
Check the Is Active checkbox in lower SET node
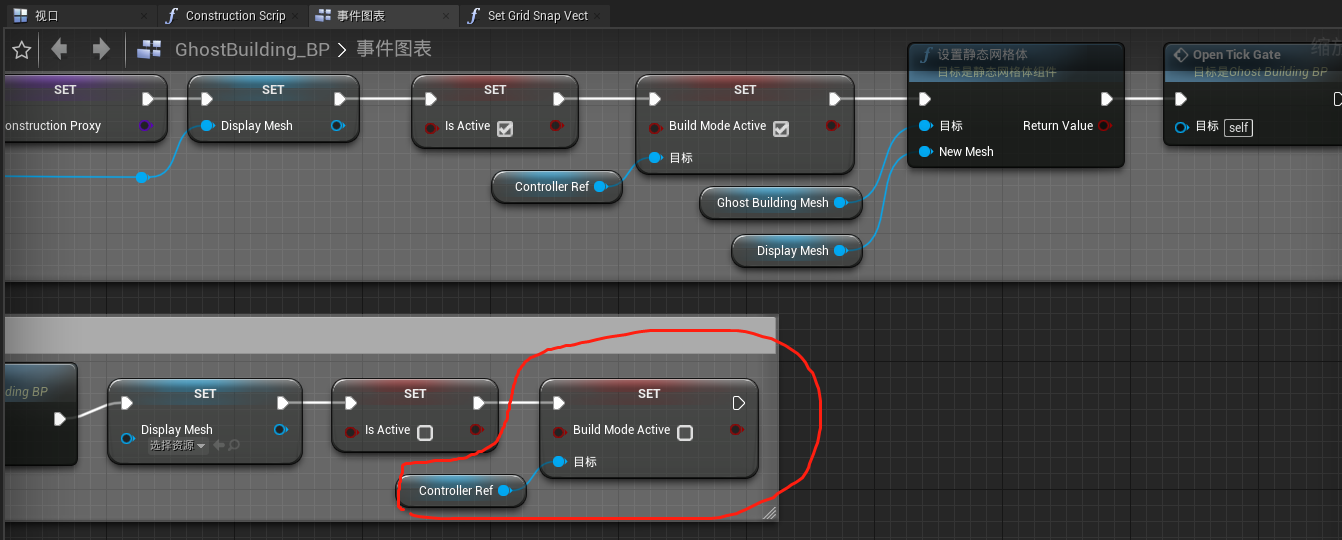coord(425,433)
